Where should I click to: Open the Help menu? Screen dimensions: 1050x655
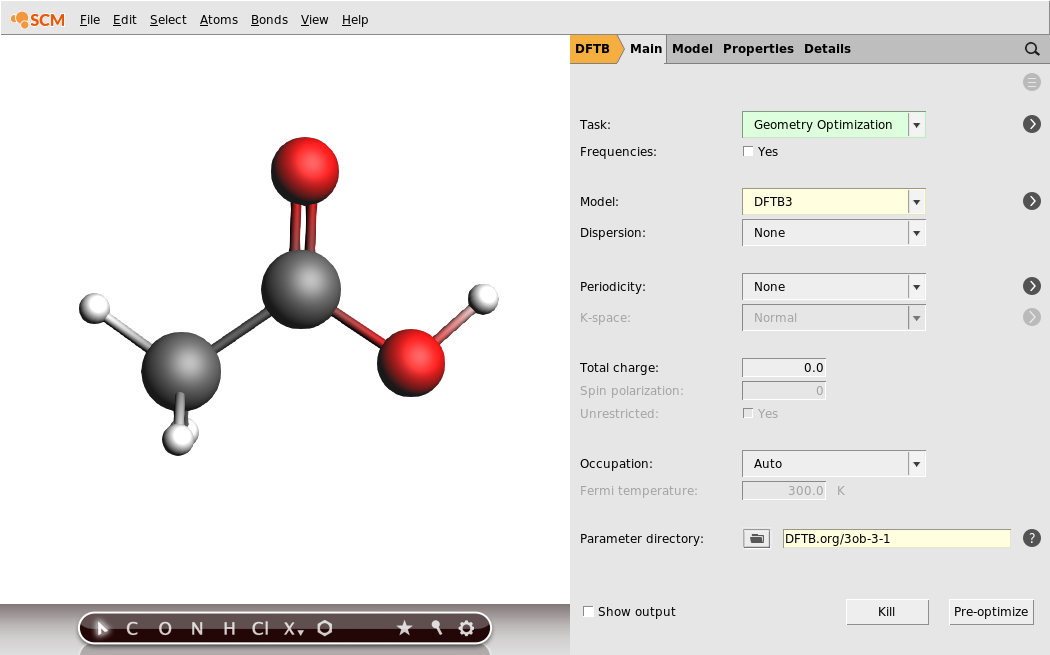(x=355, y=19)
